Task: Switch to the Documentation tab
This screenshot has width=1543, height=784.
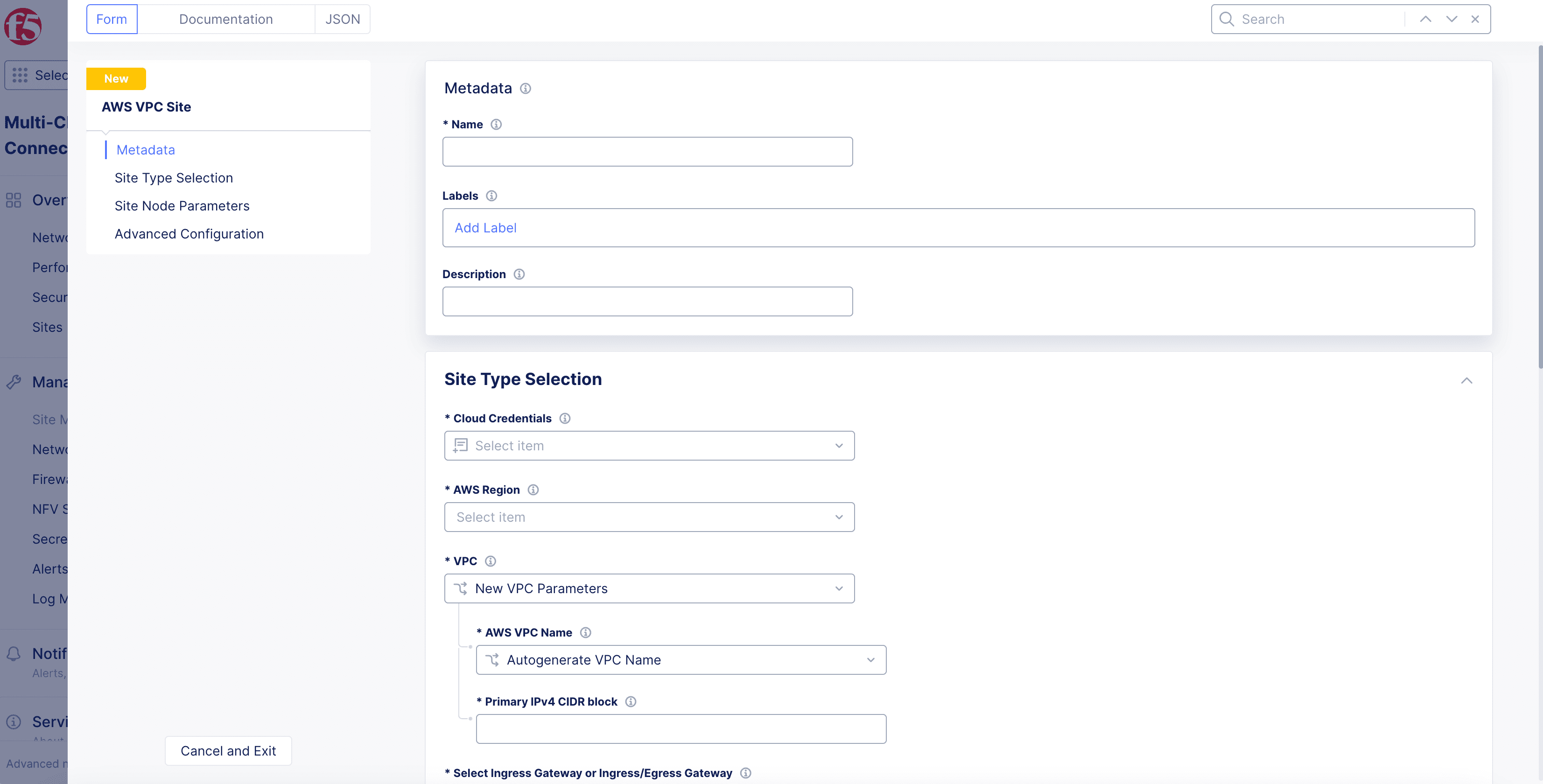Action: pyautogui.click(x=225, y=18)
